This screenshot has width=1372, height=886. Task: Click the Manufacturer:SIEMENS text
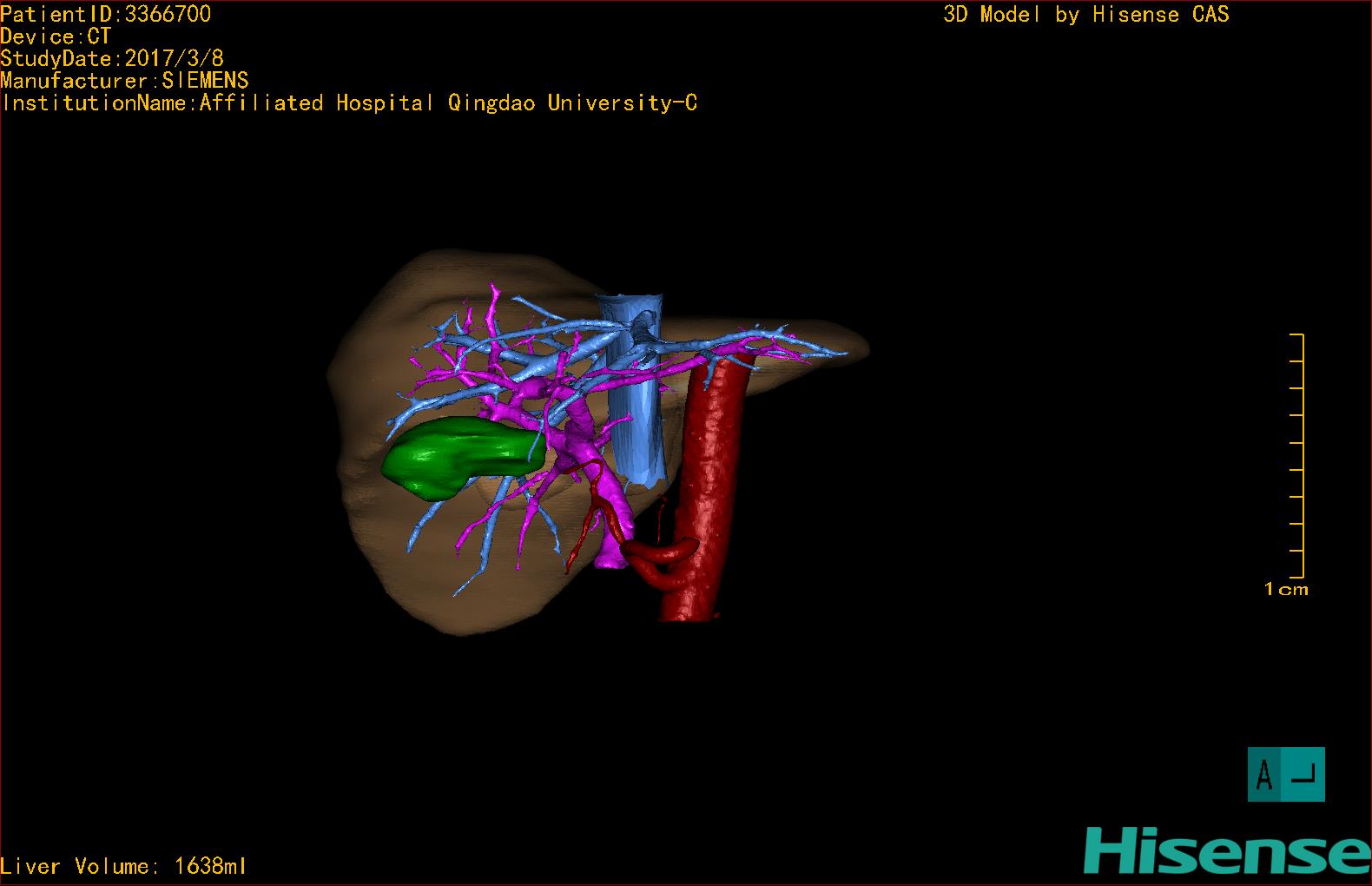point(125,81)
